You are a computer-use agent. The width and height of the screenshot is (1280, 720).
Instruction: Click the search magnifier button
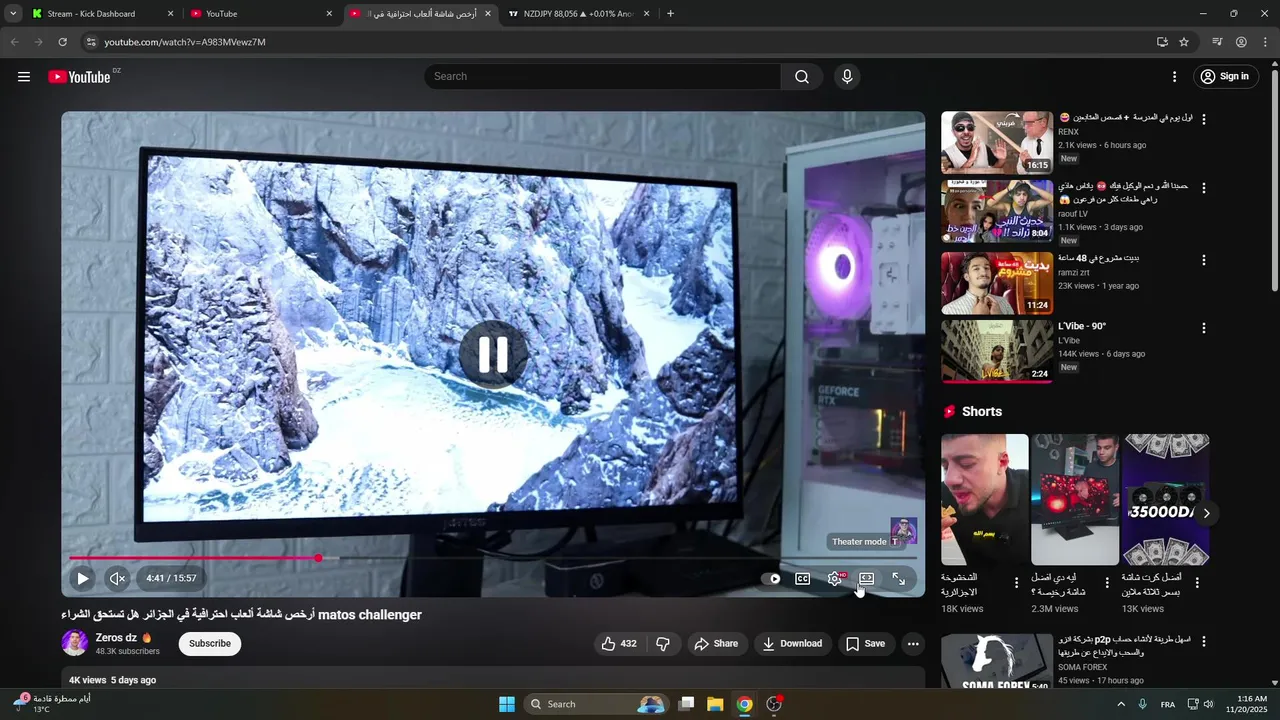coord(802,77)
